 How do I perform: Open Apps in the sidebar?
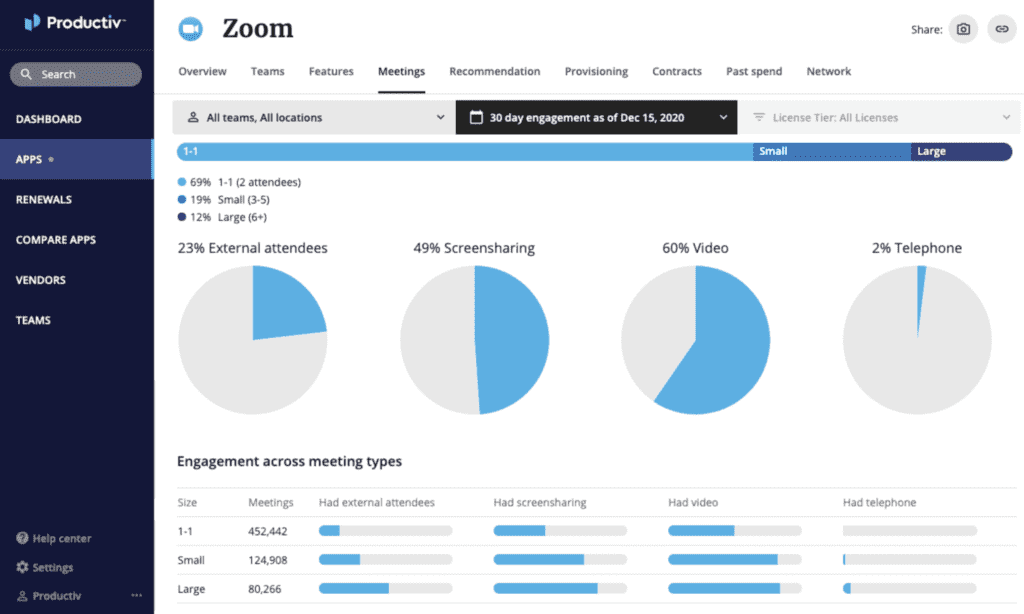(77, 159)
